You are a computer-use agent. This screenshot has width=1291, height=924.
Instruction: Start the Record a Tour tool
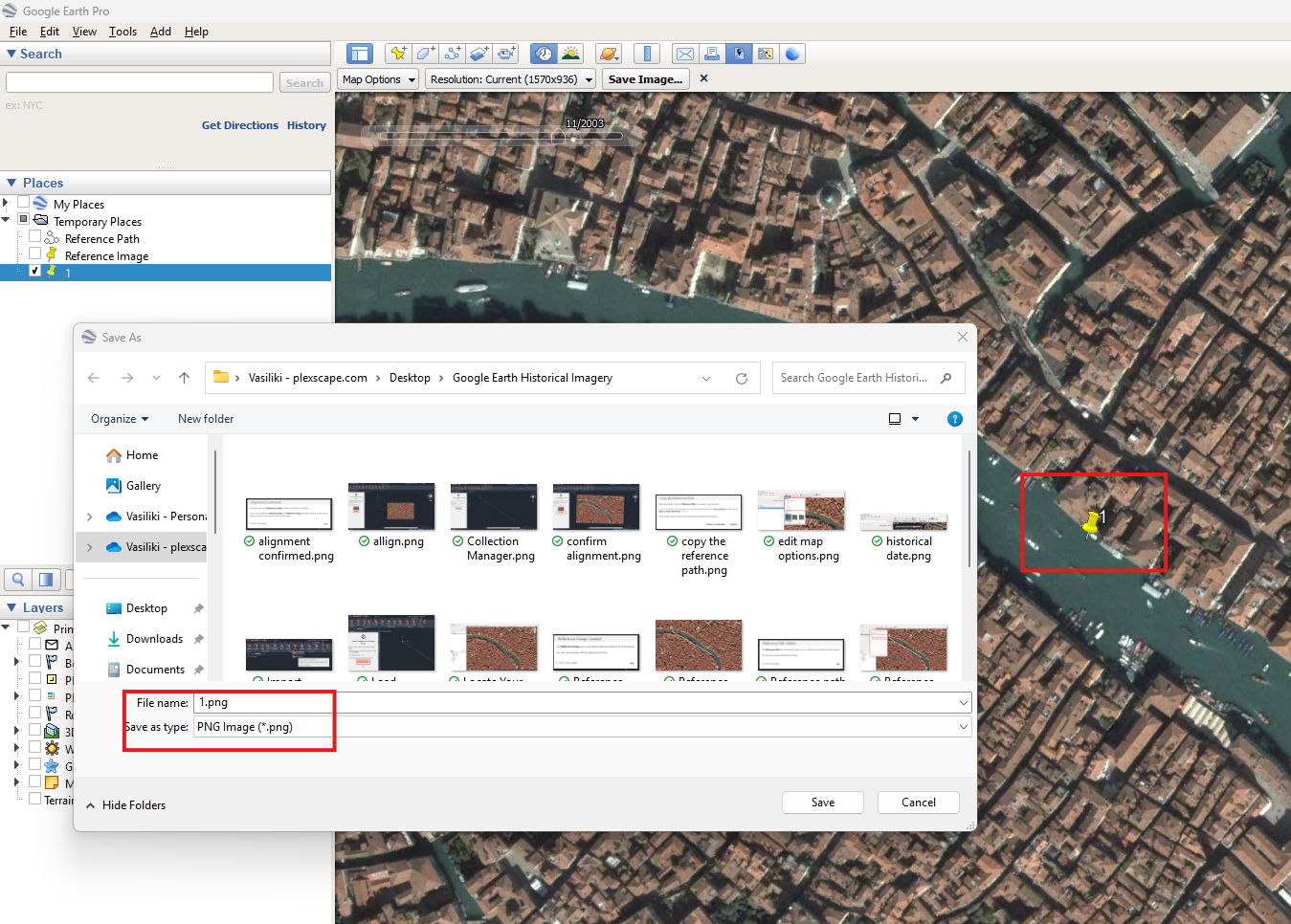505,54
